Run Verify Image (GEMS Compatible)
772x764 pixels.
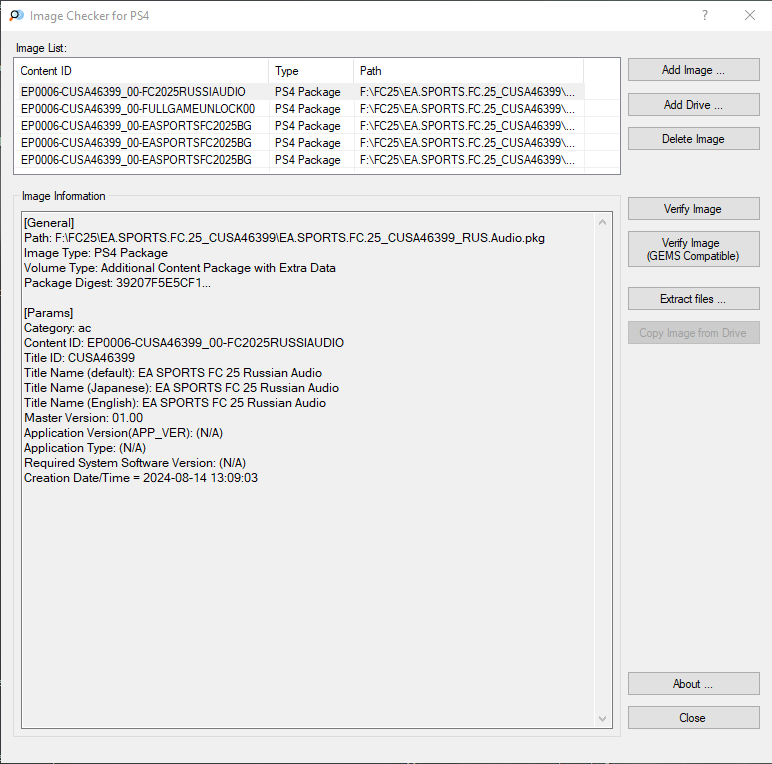(693, 249)
